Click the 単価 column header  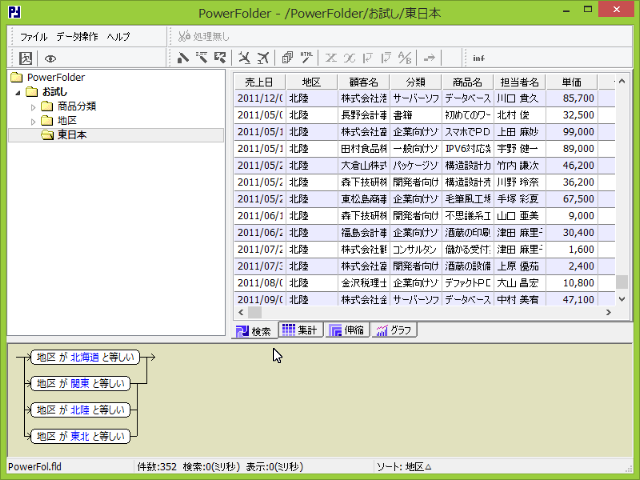[x=571, y=82]
